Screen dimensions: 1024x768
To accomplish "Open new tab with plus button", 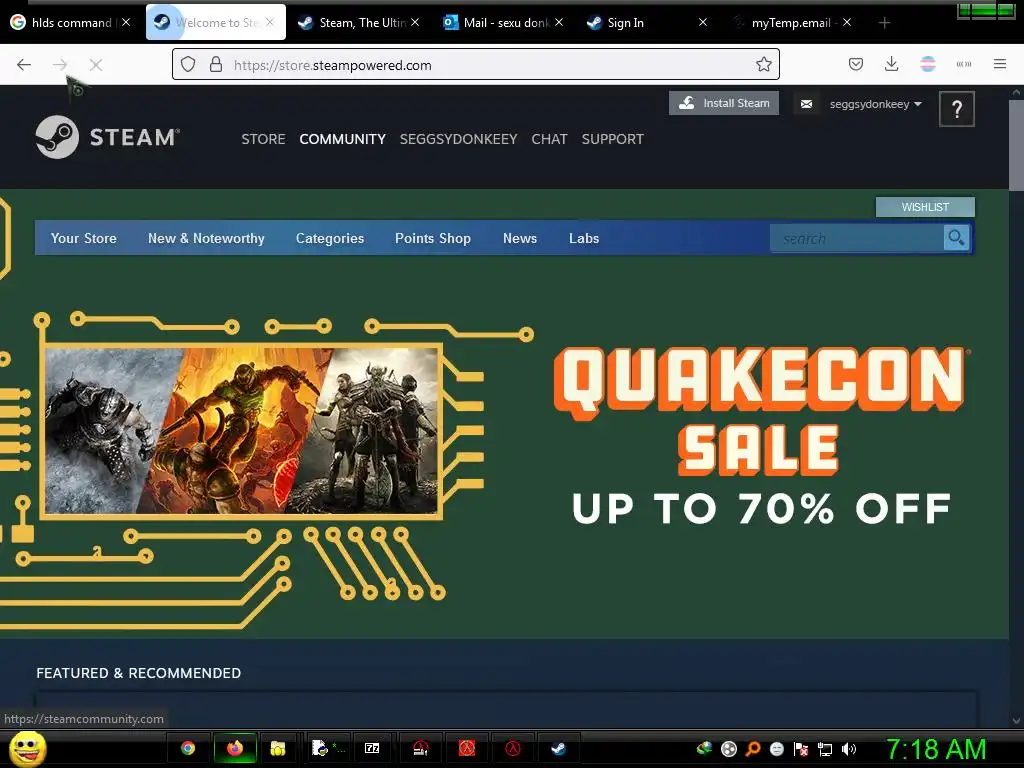I will pos(884,23).
